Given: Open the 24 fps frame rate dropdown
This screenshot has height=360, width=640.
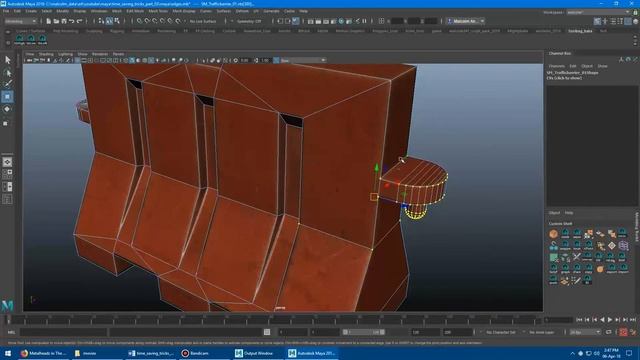Looking at the screenshot, I should pos(585,332).
